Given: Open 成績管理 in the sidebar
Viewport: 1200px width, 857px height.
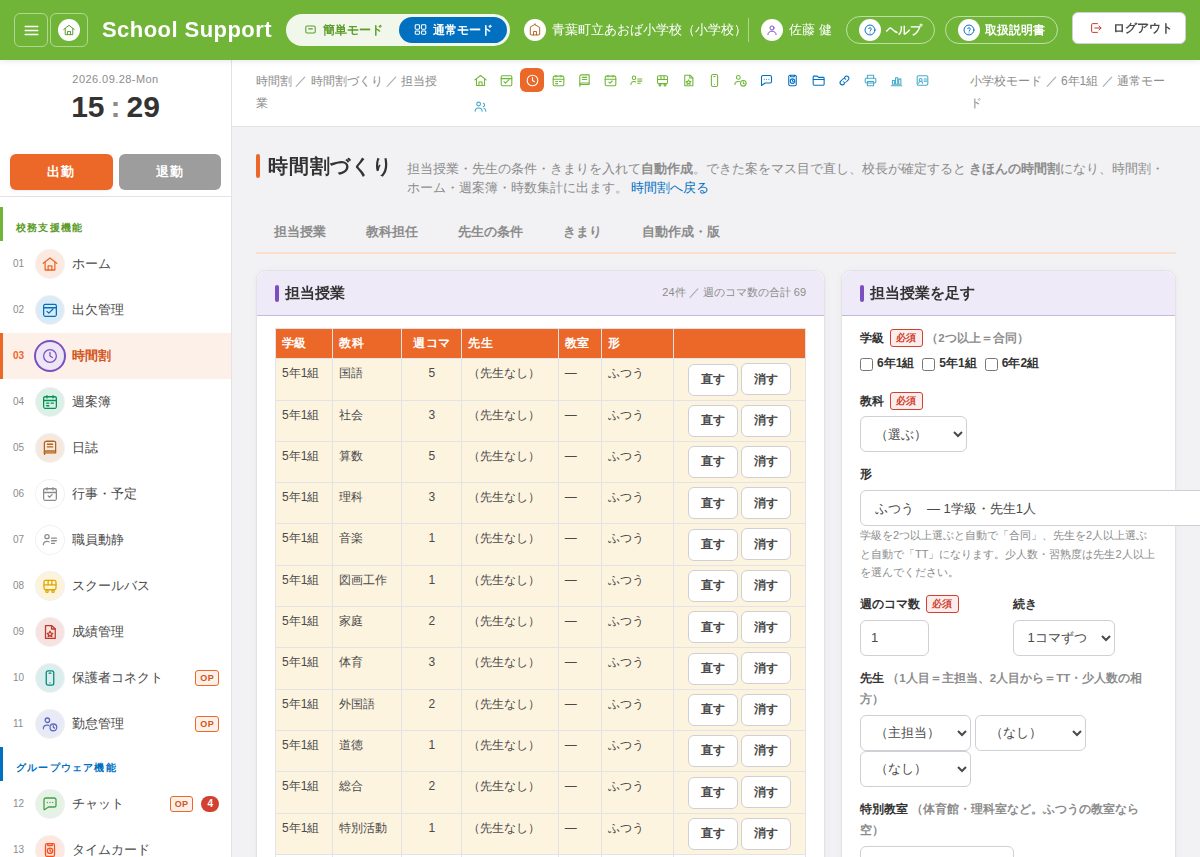Looking at the screenshot, I should [116, 632].
